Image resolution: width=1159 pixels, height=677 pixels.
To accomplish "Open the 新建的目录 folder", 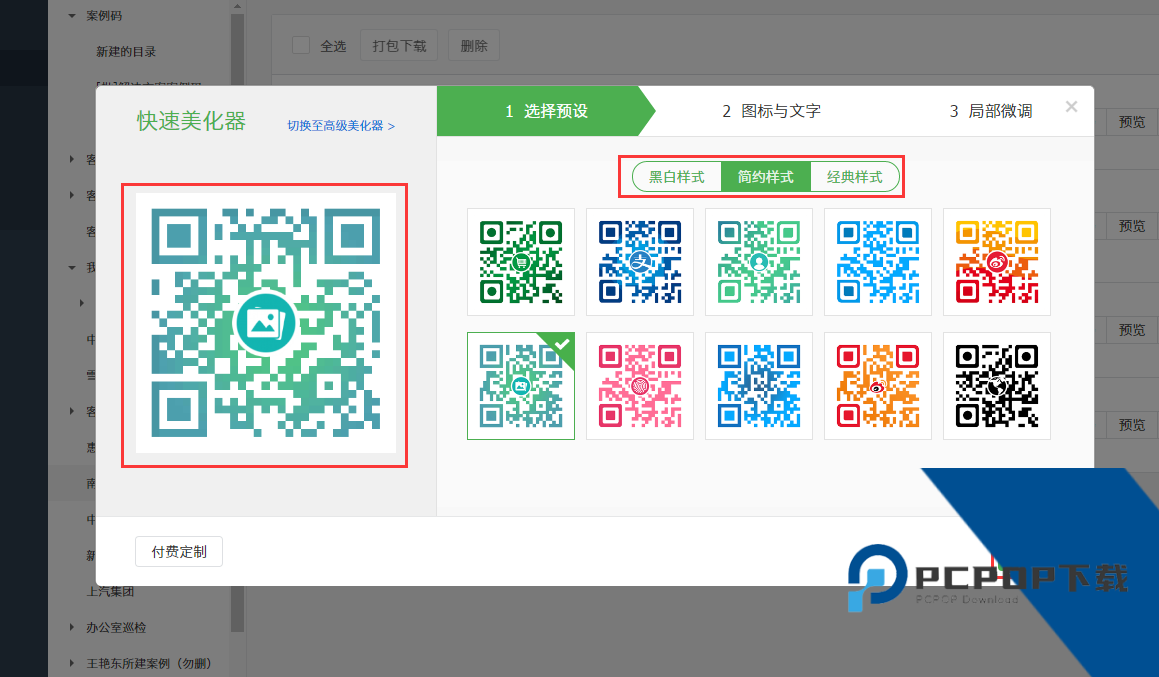I will (x=126, y=52).
